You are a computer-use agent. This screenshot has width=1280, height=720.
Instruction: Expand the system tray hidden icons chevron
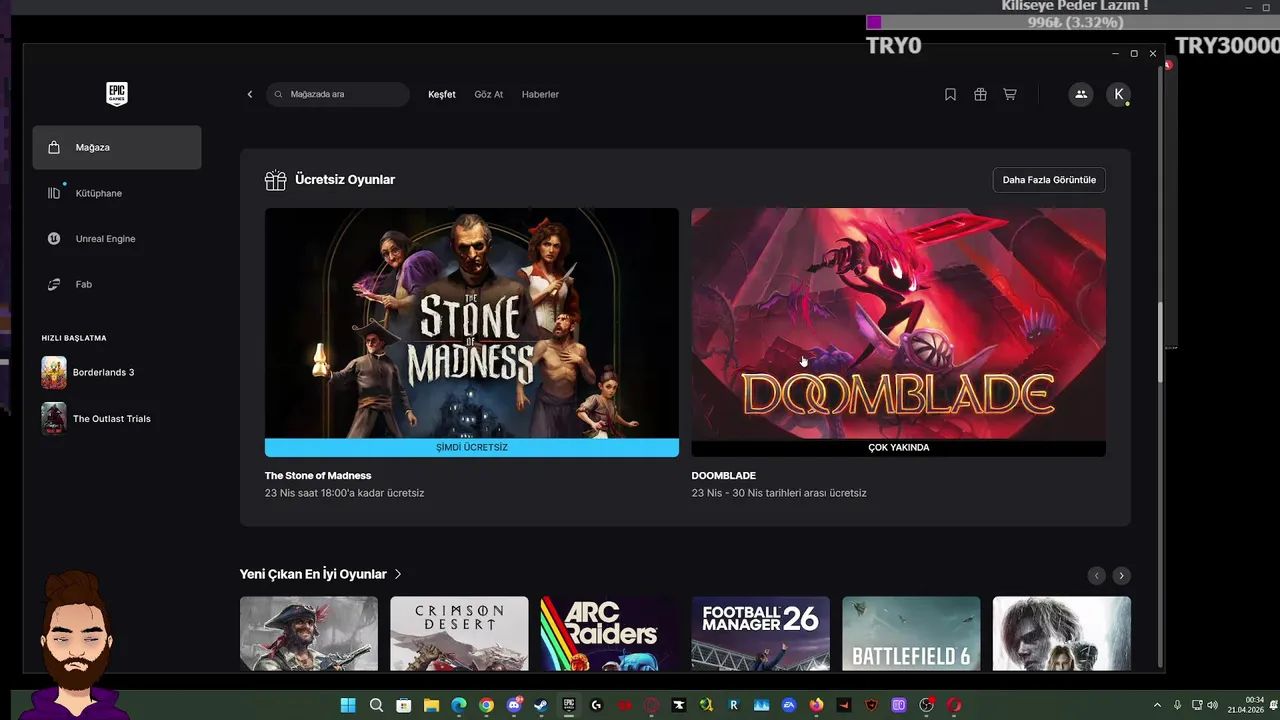(1157, 705)
